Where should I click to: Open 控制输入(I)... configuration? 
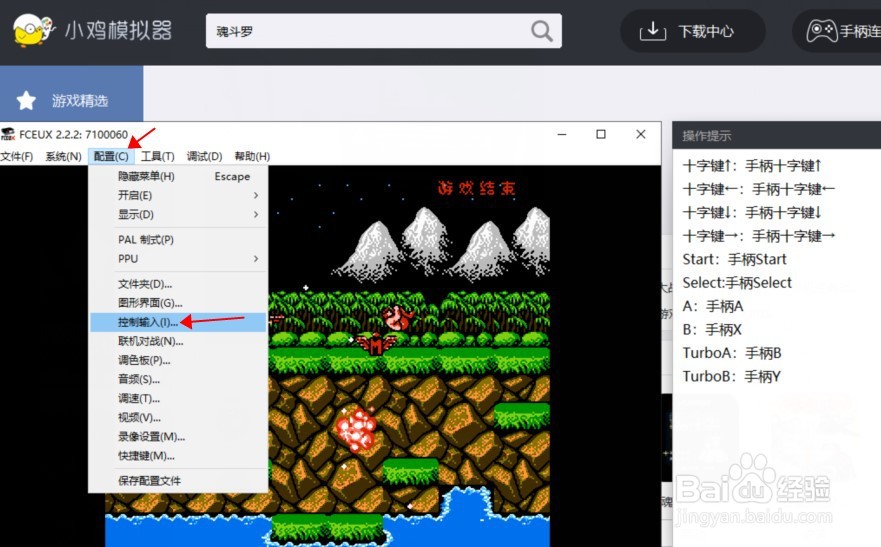[178, 322]
